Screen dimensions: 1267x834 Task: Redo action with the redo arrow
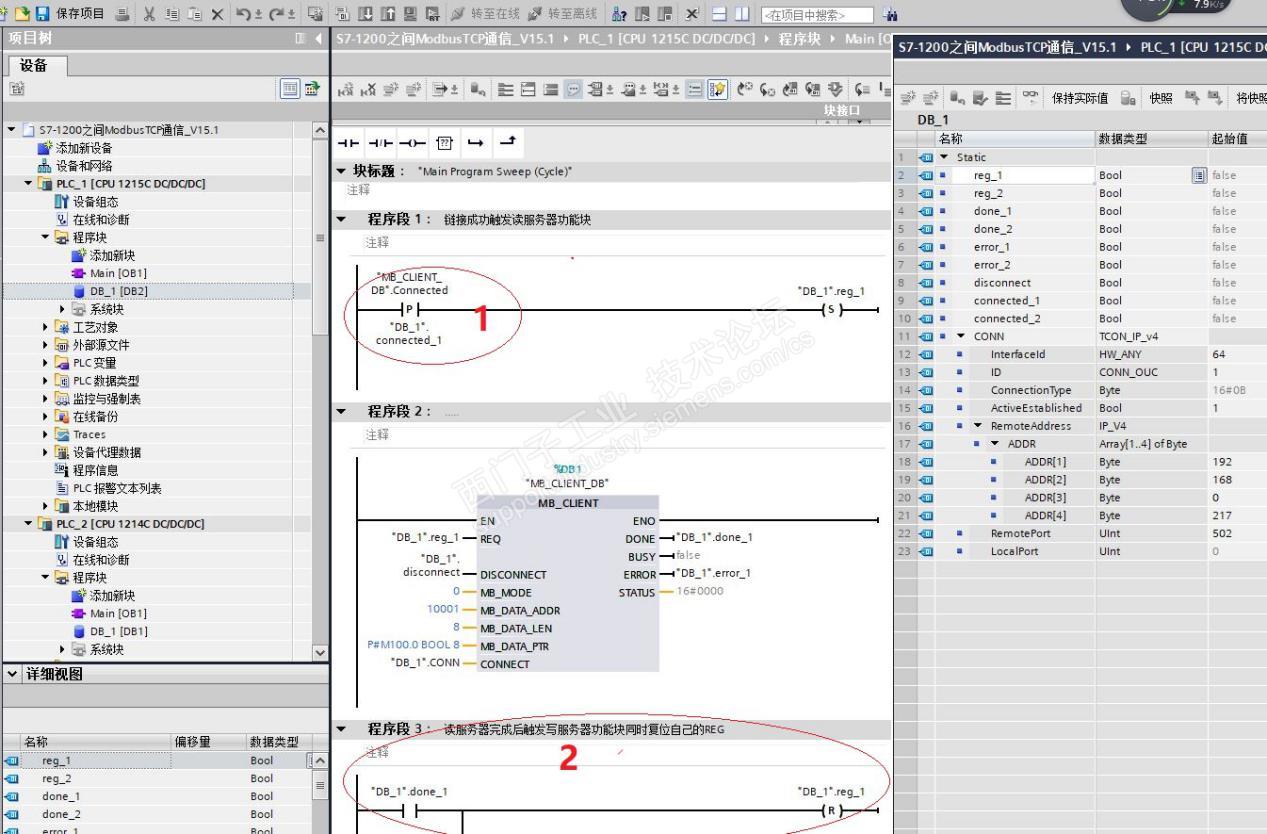275,13
